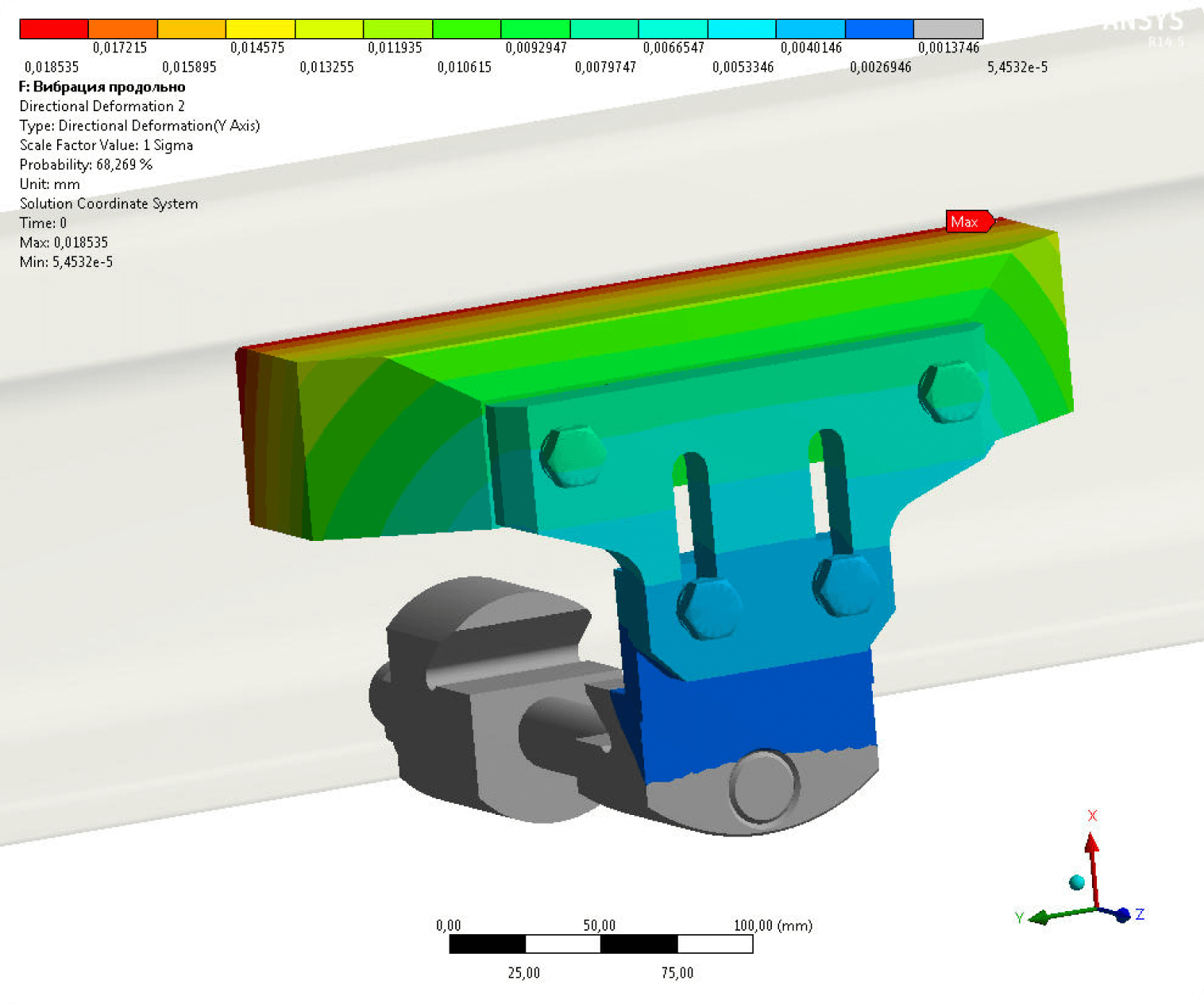The width and height of the screenshot is (1204, 1004).
Task: Click legend value 0,0092947
Action: pyautogui.click(x=536, y=48)
